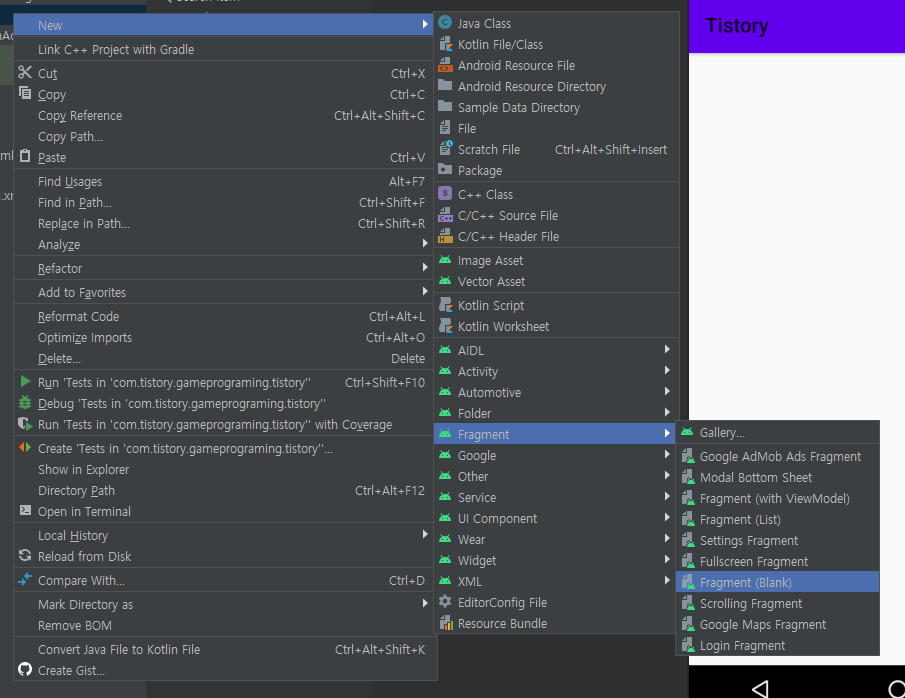Click the Resource Bundle icon
The width and height of the screenshot is (905, 698).
coord(445,623)
